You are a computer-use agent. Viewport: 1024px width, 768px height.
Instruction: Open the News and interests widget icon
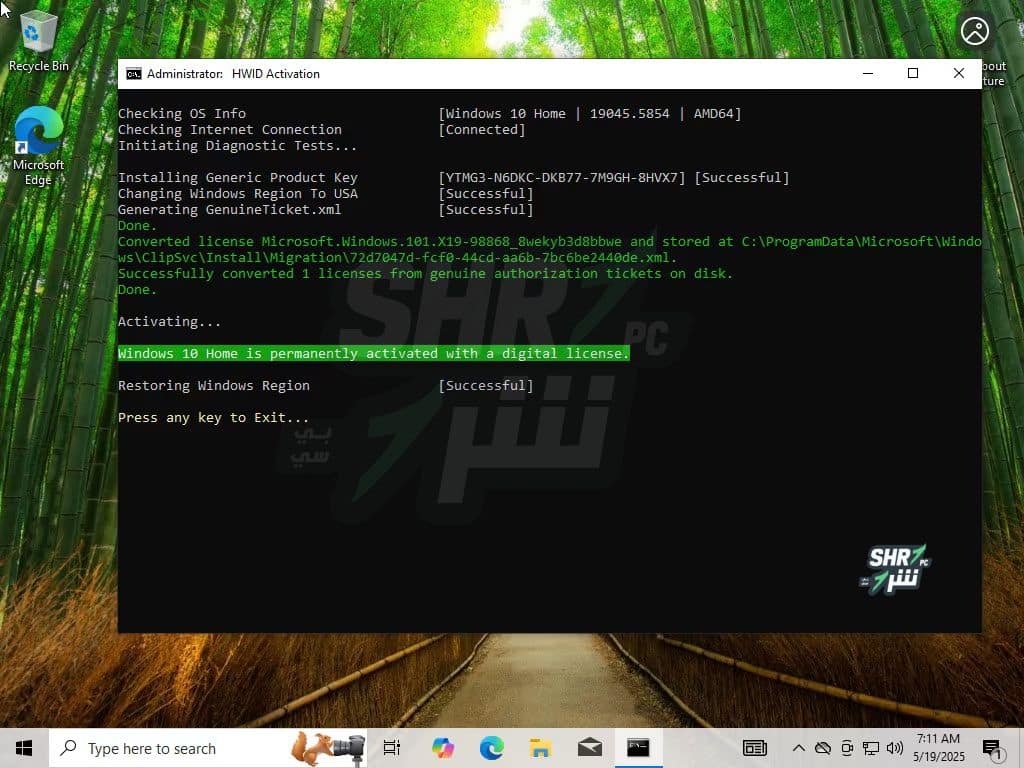(754, 748)
